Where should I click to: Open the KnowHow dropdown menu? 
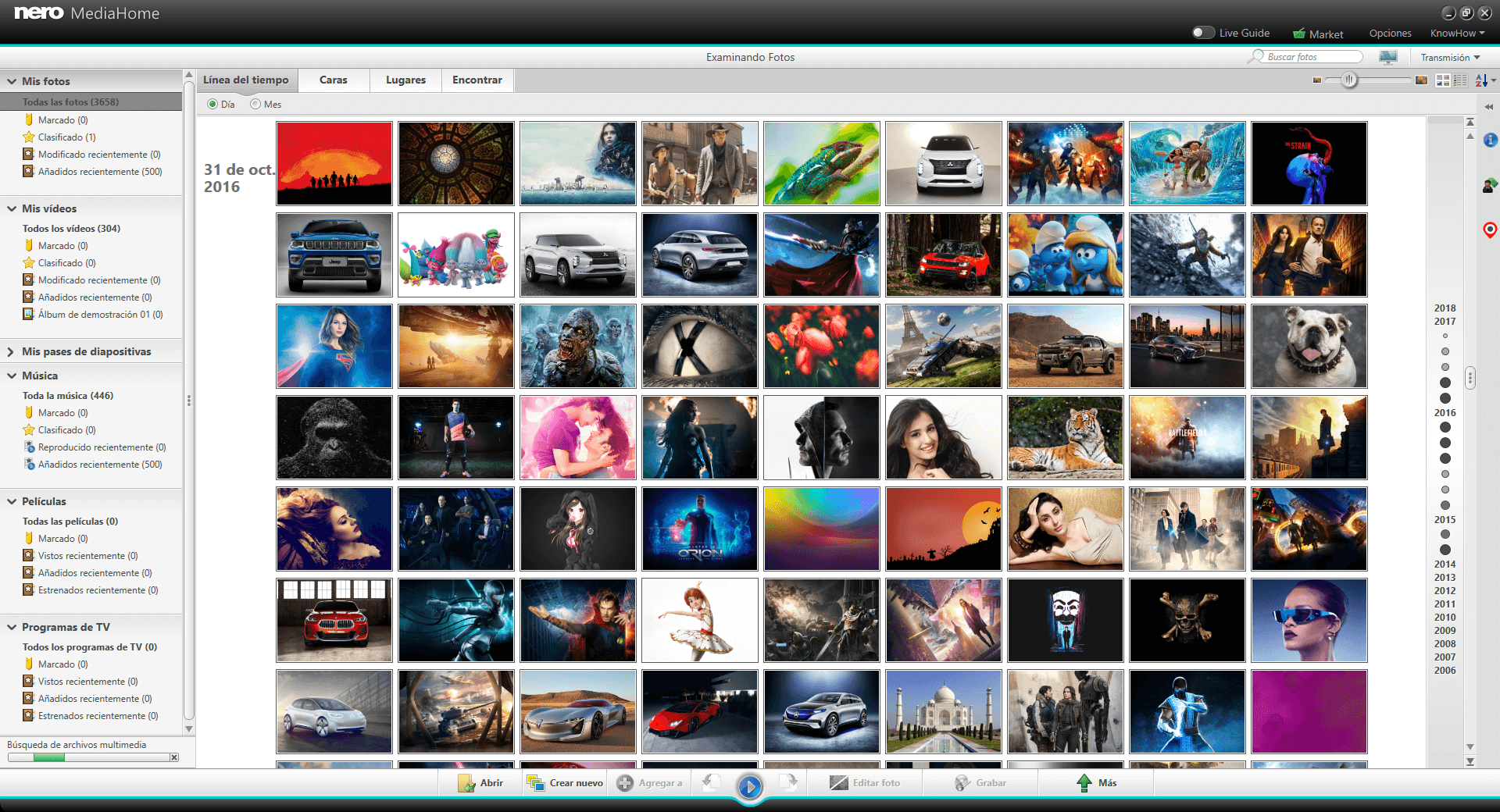(x=1457, y=33)
